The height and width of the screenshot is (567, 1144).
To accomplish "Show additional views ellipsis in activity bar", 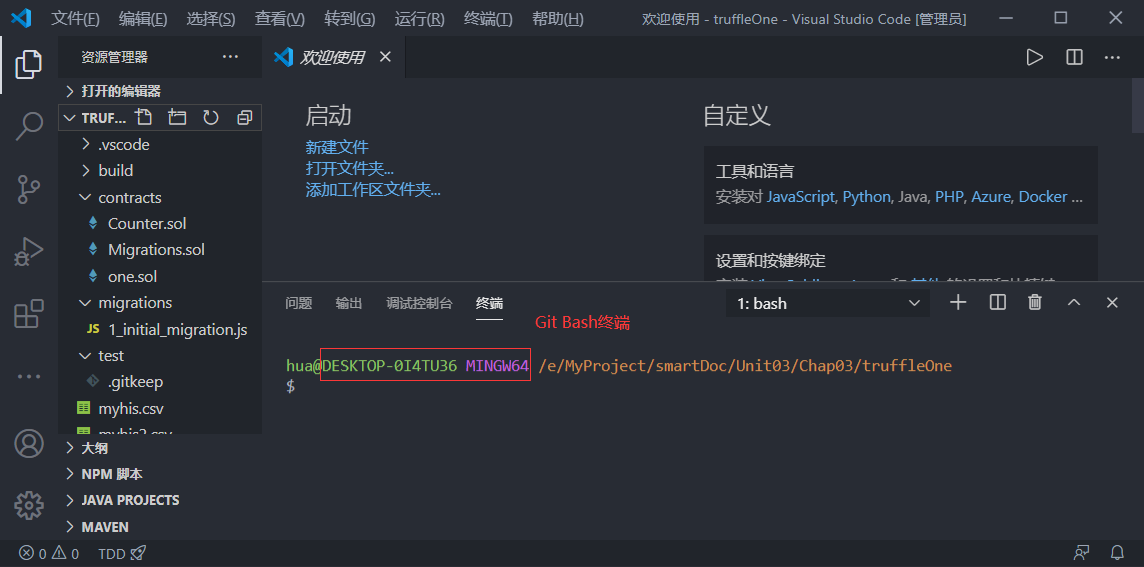I will [x=28, y=377].
